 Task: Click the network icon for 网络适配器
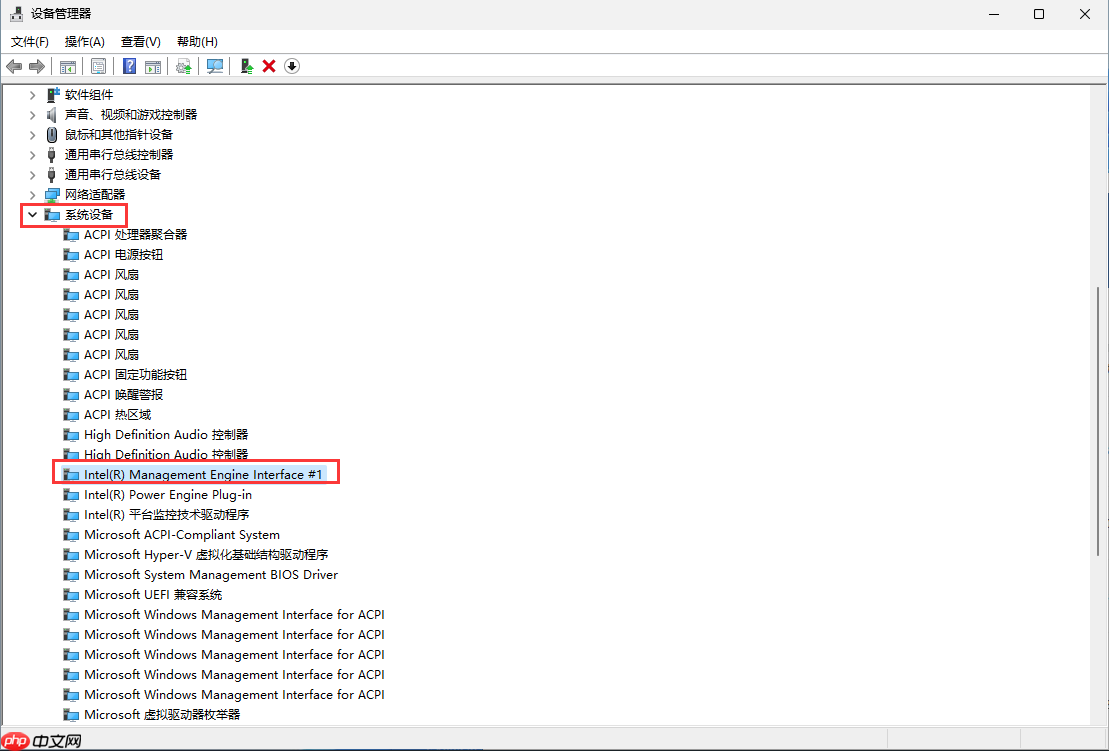(x=52, y=194)
